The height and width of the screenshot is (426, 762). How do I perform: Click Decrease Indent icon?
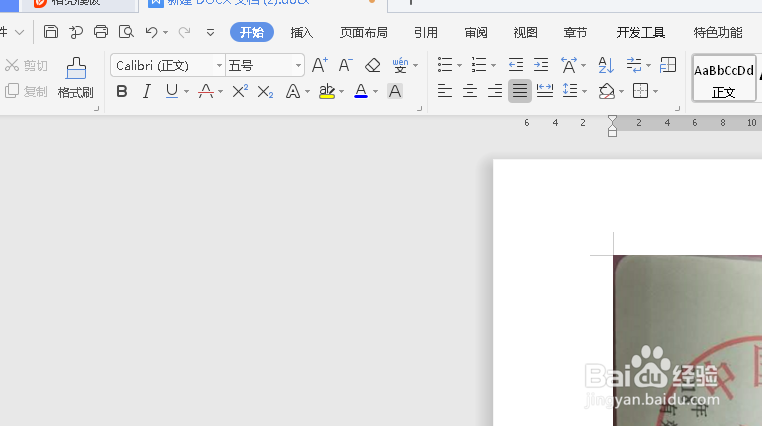[516, 65]
